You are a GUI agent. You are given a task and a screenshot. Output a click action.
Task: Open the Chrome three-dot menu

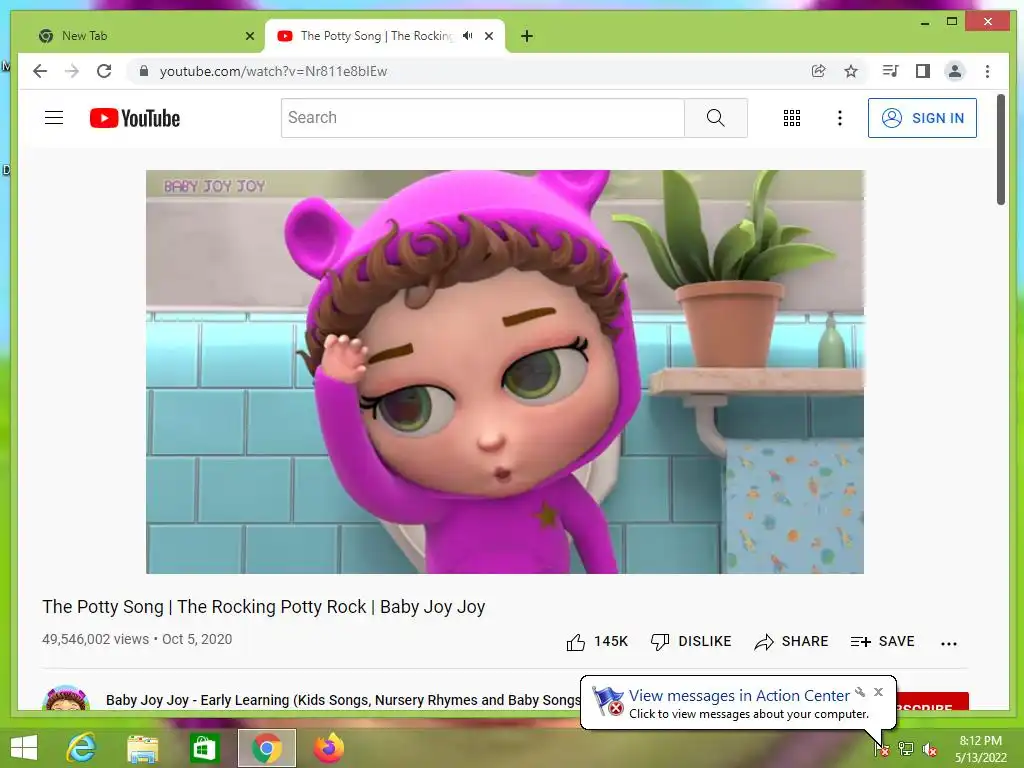pyautogui.click(x=987, y=71)
